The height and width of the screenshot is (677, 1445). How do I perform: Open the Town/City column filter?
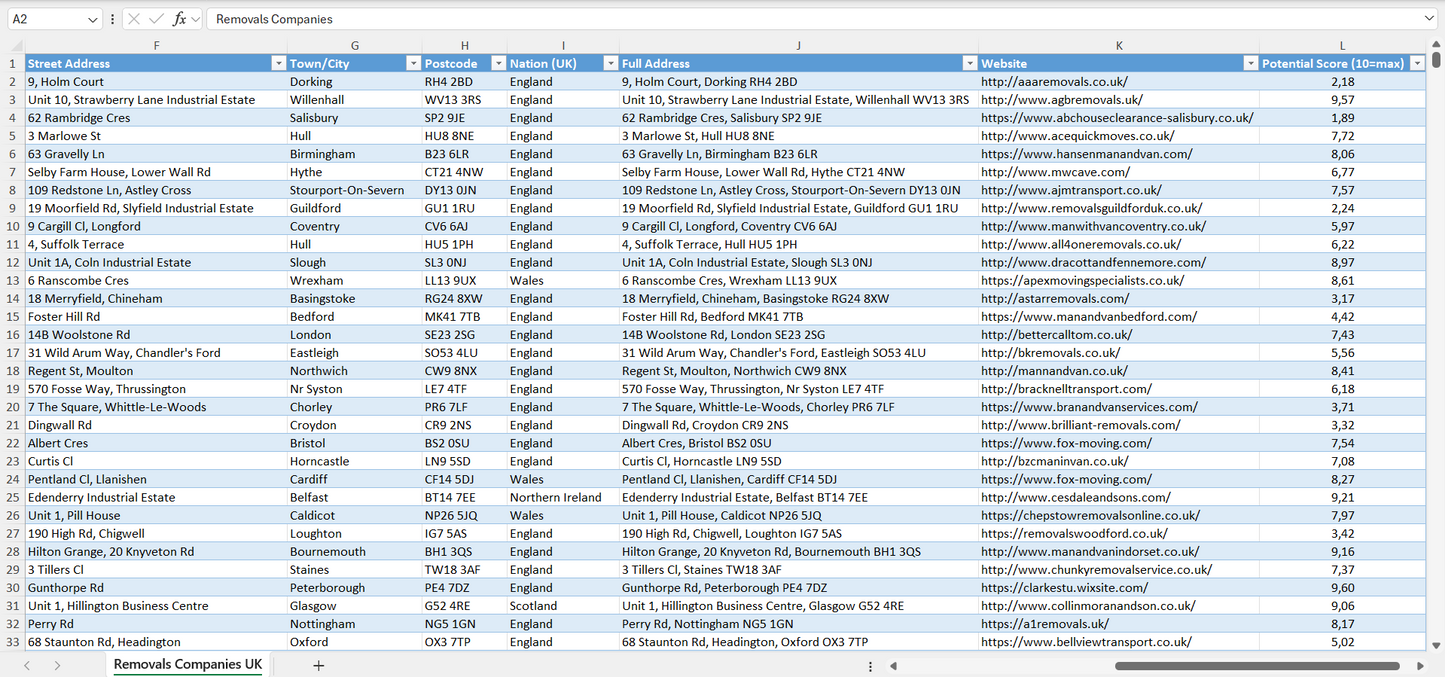pyautogui.click(x=413, y=62)
